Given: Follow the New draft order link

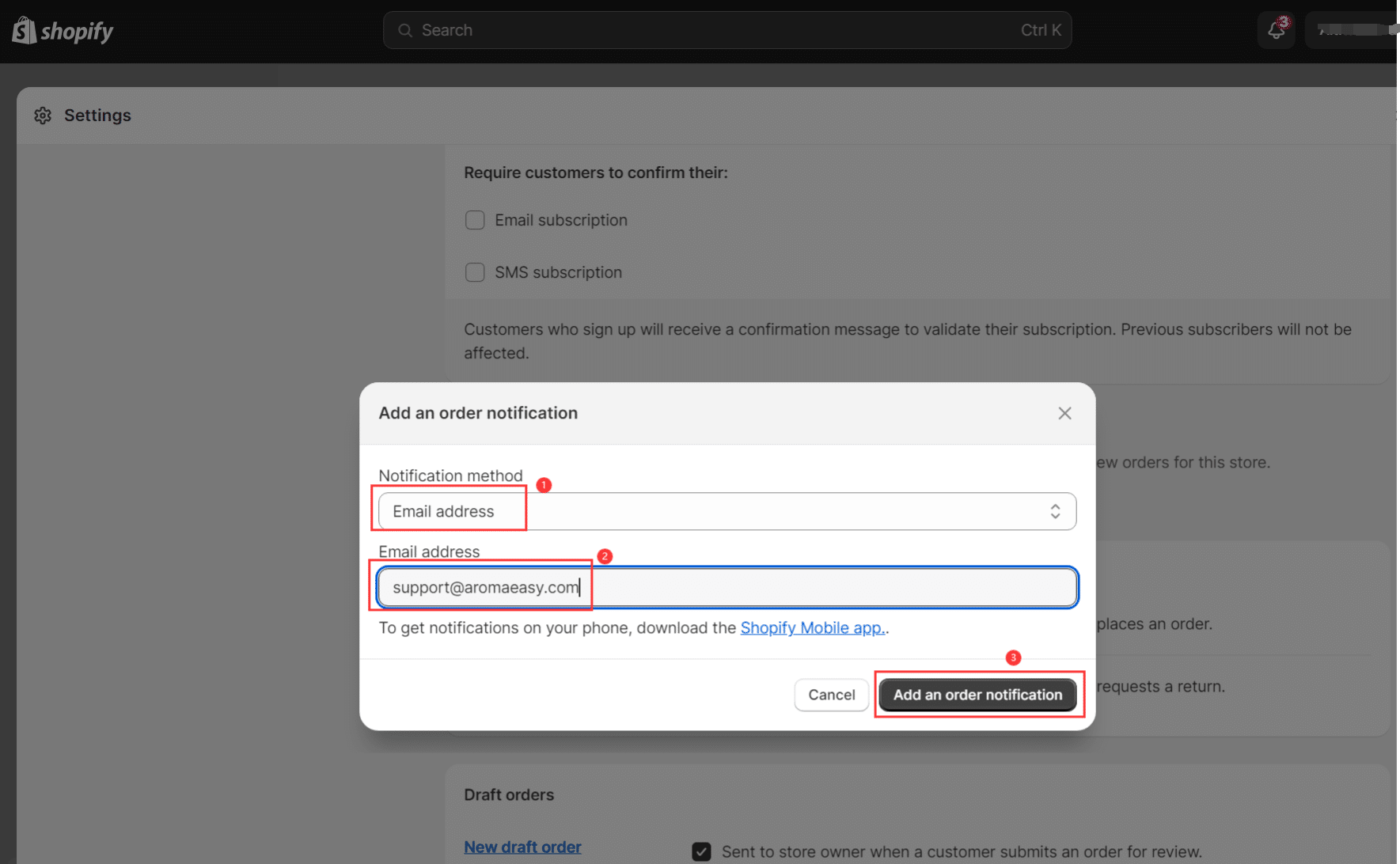Looking at the screenshot, I should tap(522, 847).
